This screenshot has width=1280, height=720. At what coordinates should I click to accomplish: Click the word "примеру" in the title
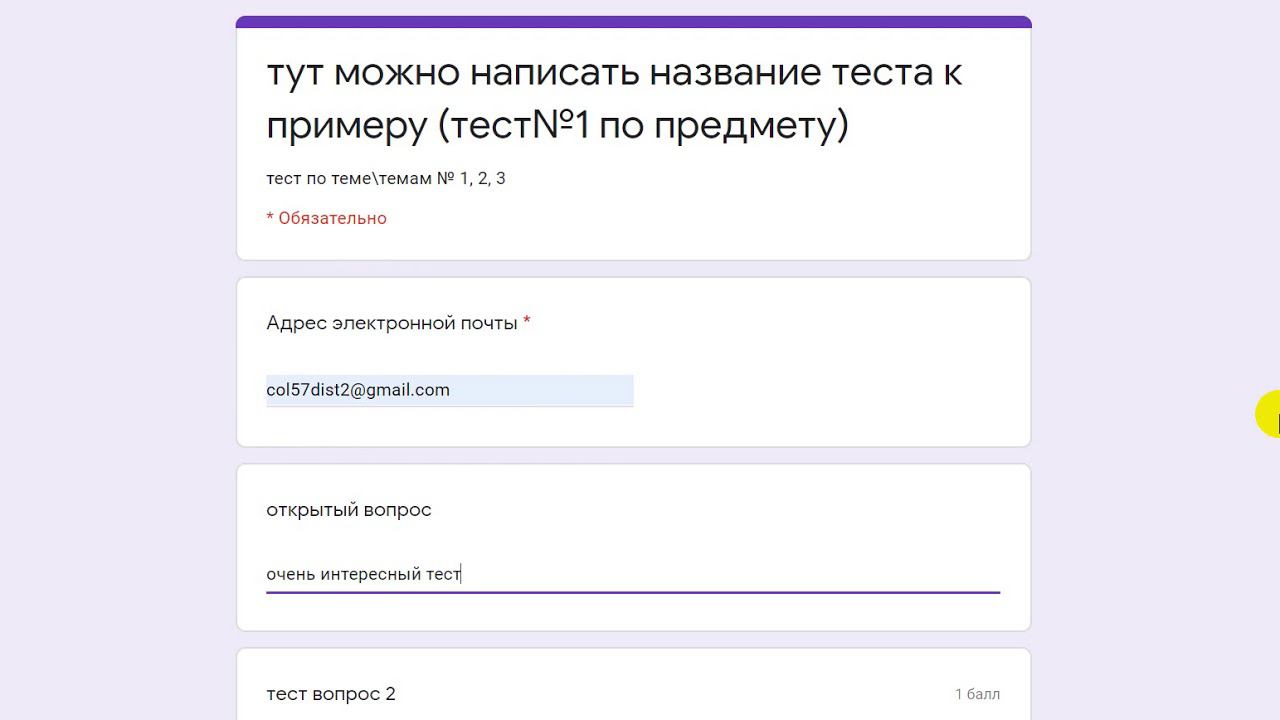tap(346, 126)
